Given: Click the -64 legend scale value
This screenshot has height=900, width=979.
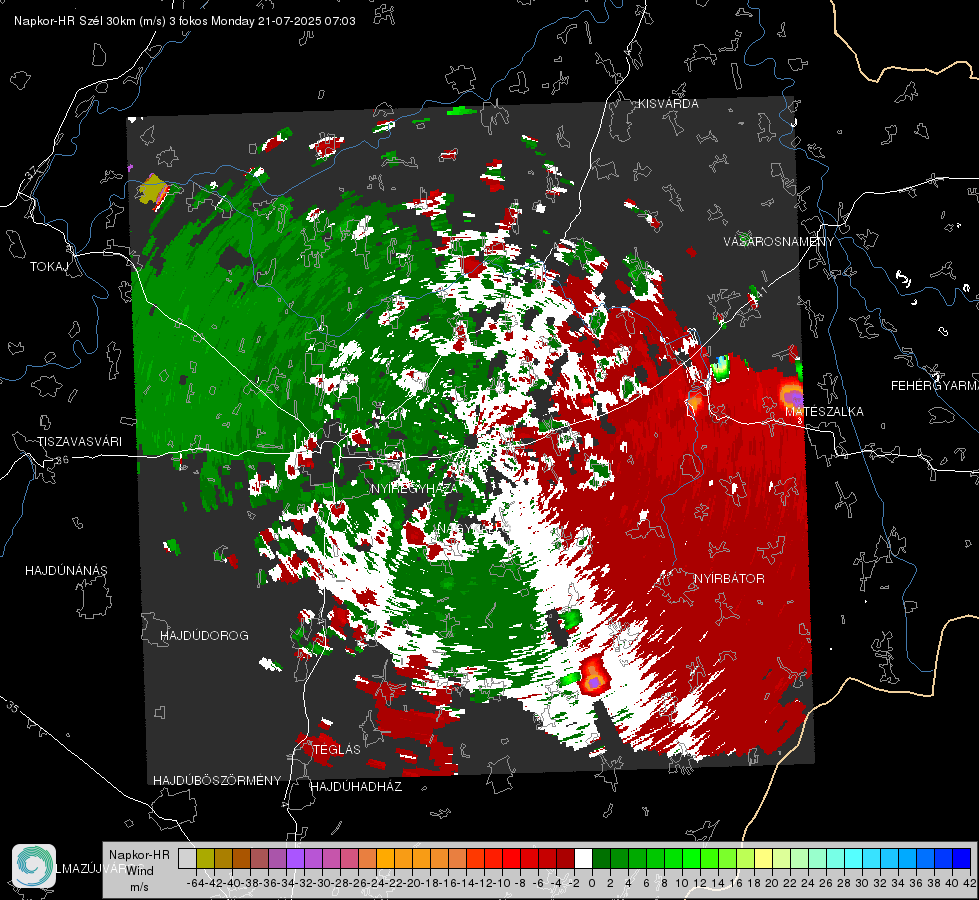Looking at the screenshot, I should coord(196,883).
